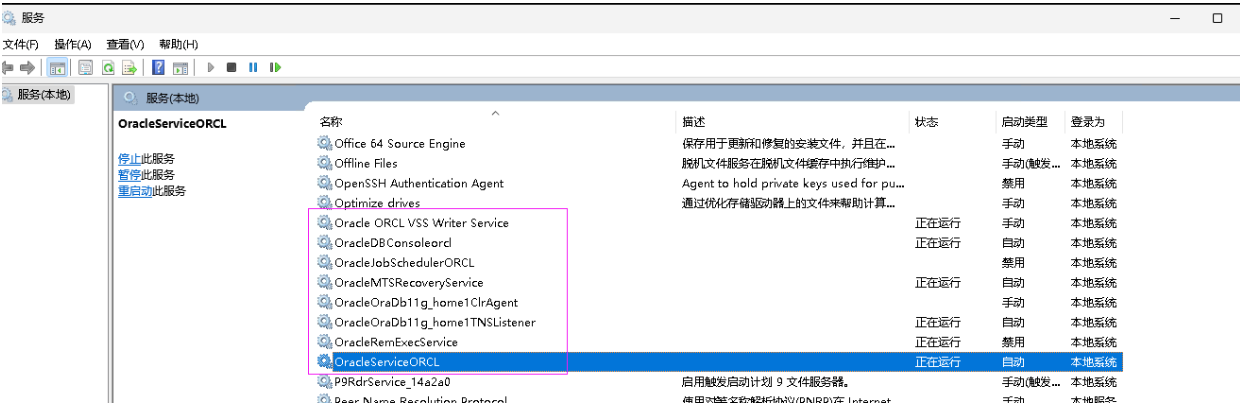
Task: Select 服务(本地) in the left tree
Action: click(x=44, y=95)
